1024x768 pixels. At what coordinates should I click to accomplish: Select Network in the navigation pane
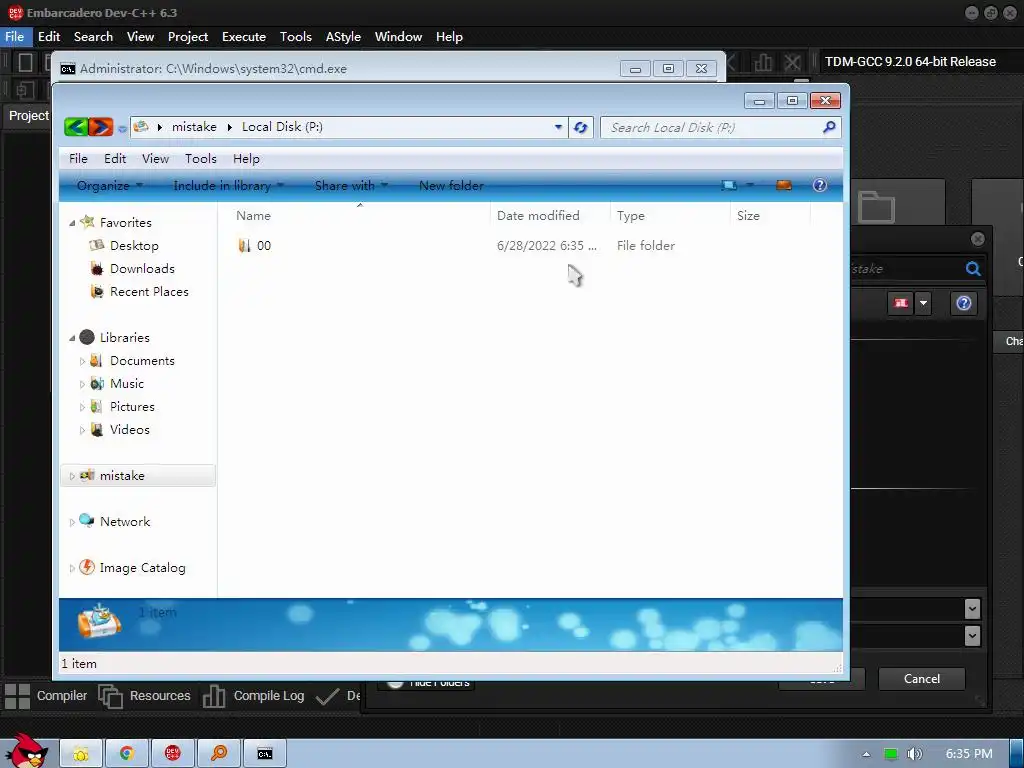tap(124, 522)
